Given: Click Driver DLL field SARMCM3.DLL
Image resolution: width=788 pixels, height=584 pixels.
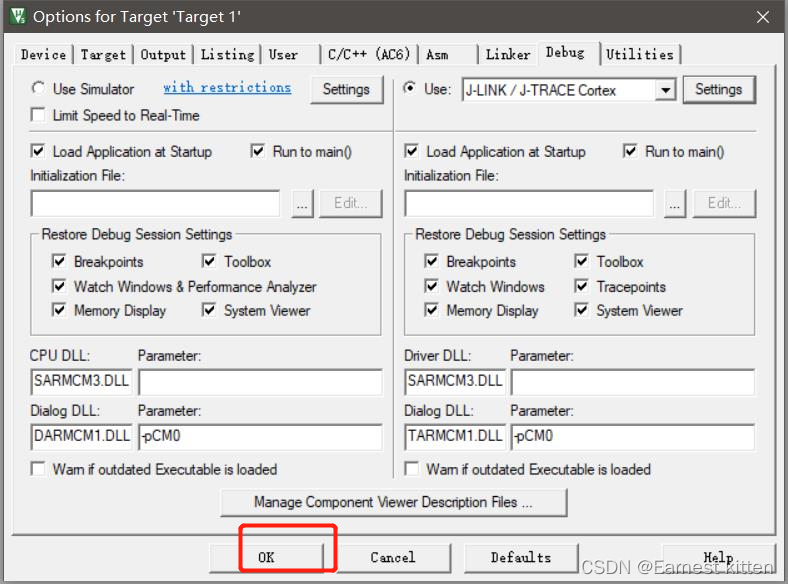Looking at the screenshot, I should pos(455,381).
